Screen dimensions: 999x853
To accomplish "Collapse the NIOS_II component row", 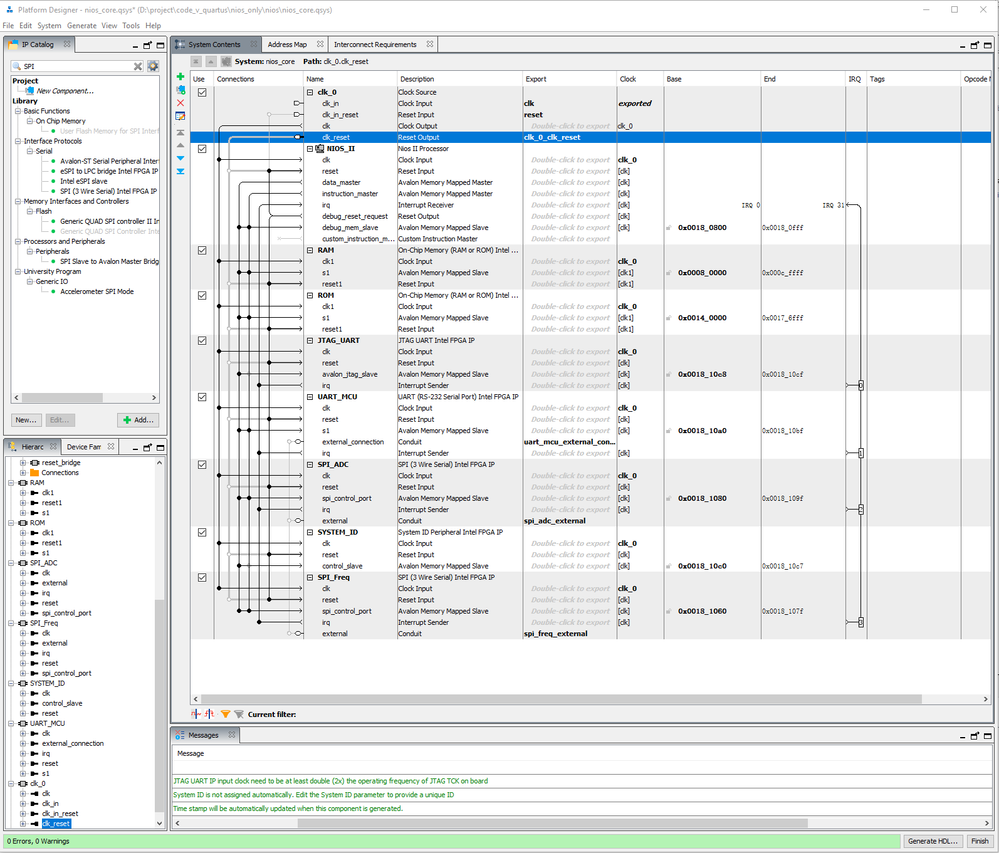I will pyautogui.click(x=309, y=149).
